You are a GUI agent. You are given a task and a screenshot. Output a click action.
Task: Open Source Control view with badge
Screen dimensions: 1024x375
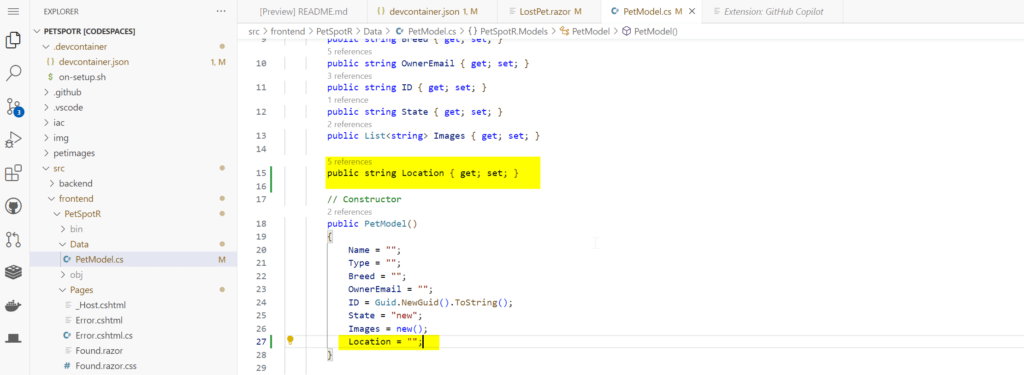tap(14, 106)
